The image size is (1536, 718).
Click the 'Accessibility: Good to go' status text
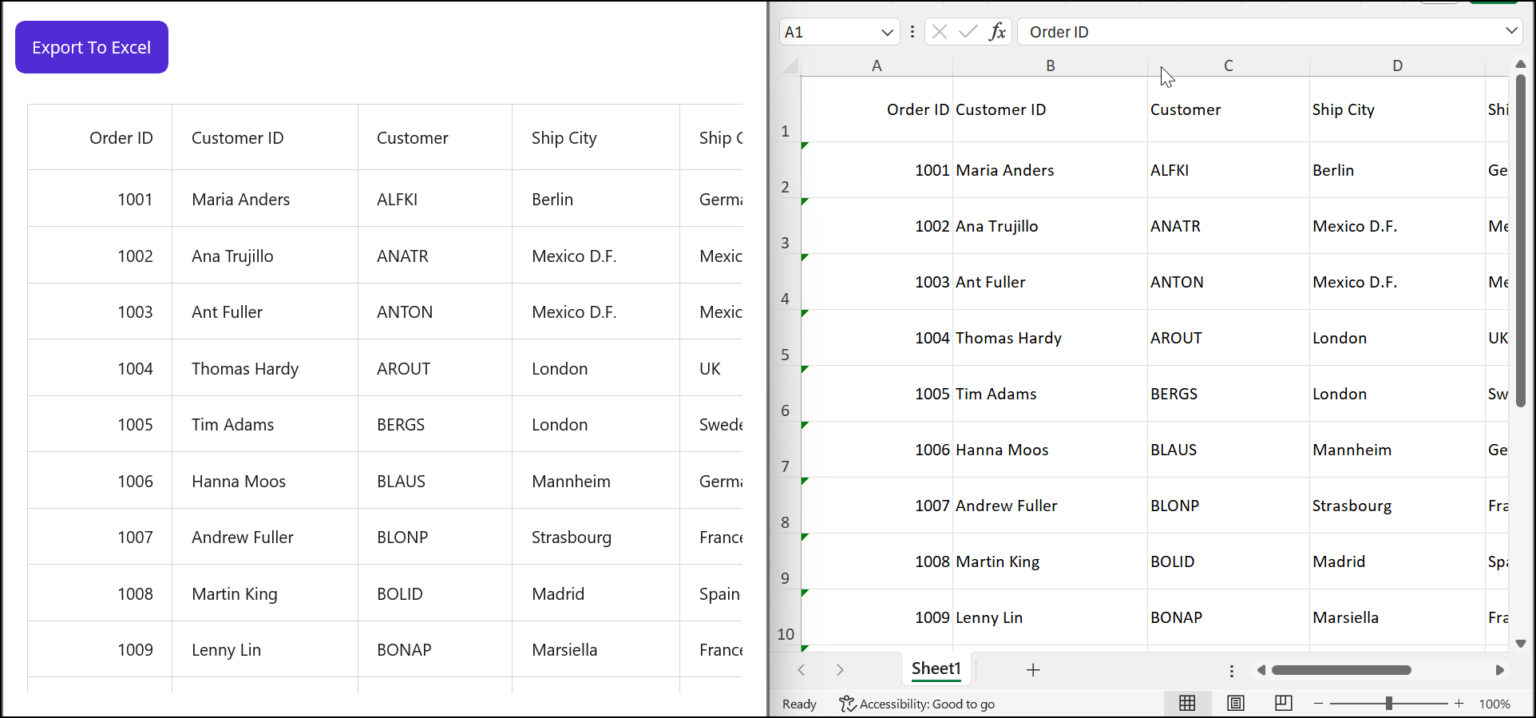click(925, 703)
